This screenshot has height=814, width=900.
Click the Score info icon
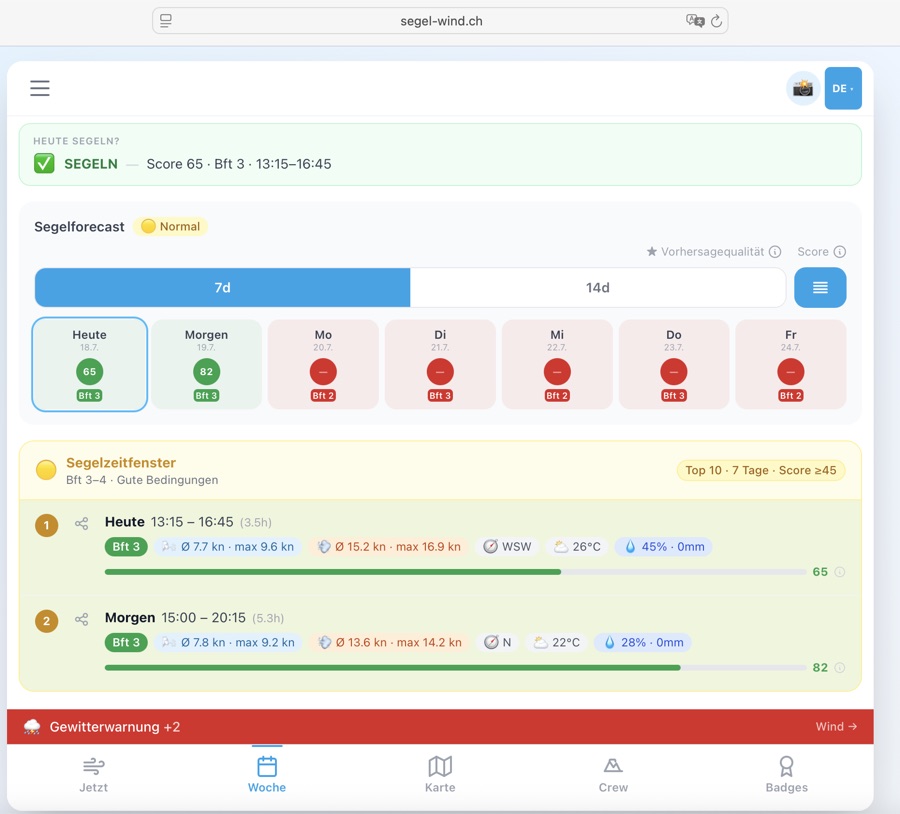coord(839,251)
